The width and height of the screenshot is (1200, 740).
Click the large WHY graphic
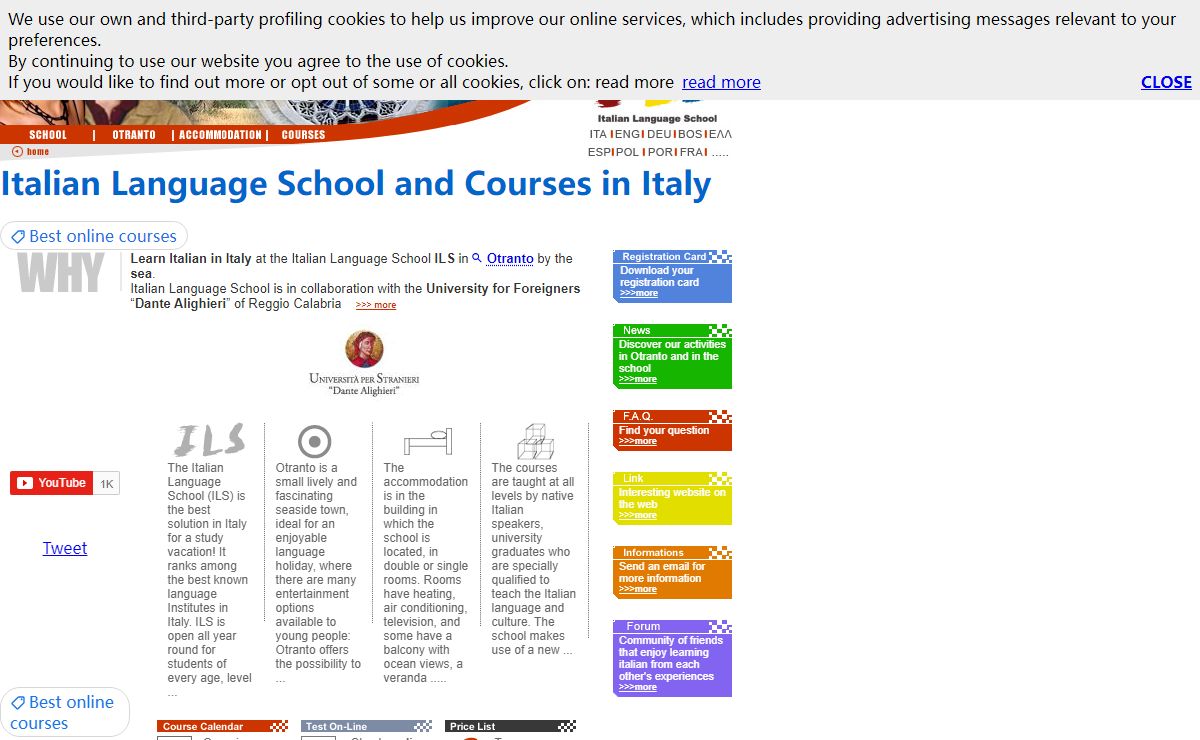pos(61,273)
